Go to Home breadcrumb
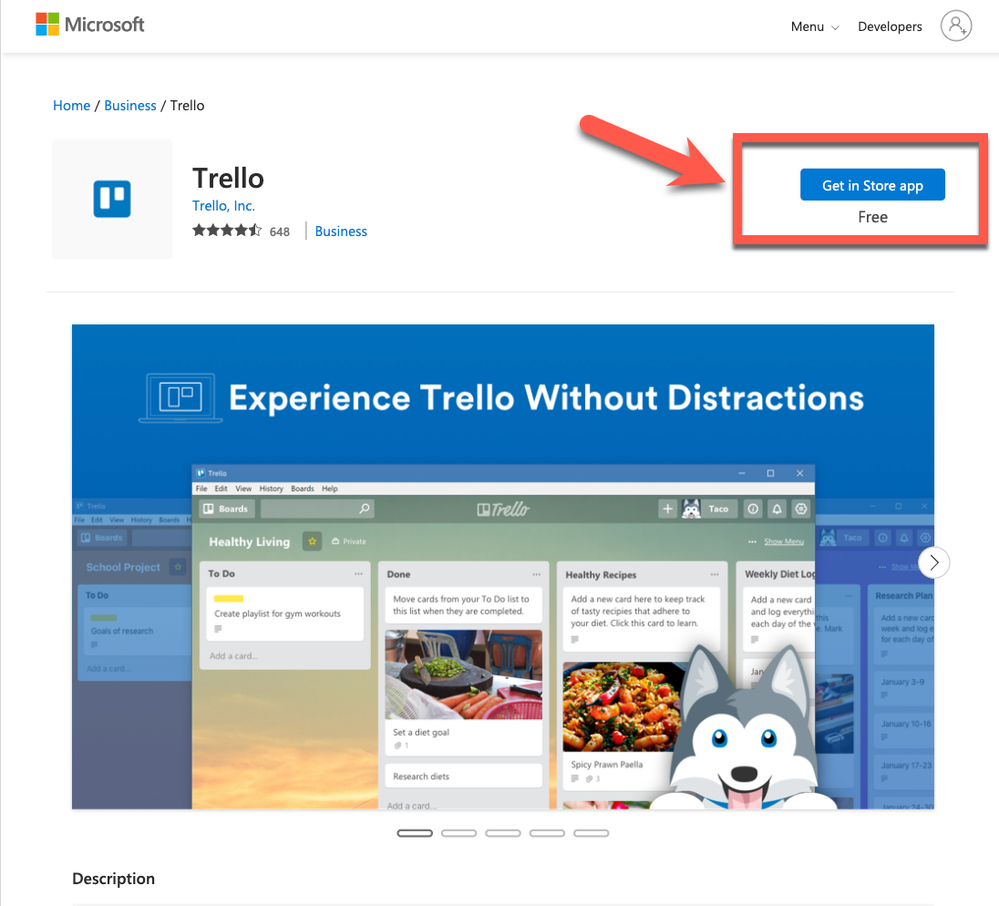The width and height of the screenshot is (999, 906). [x=71, y=106]
